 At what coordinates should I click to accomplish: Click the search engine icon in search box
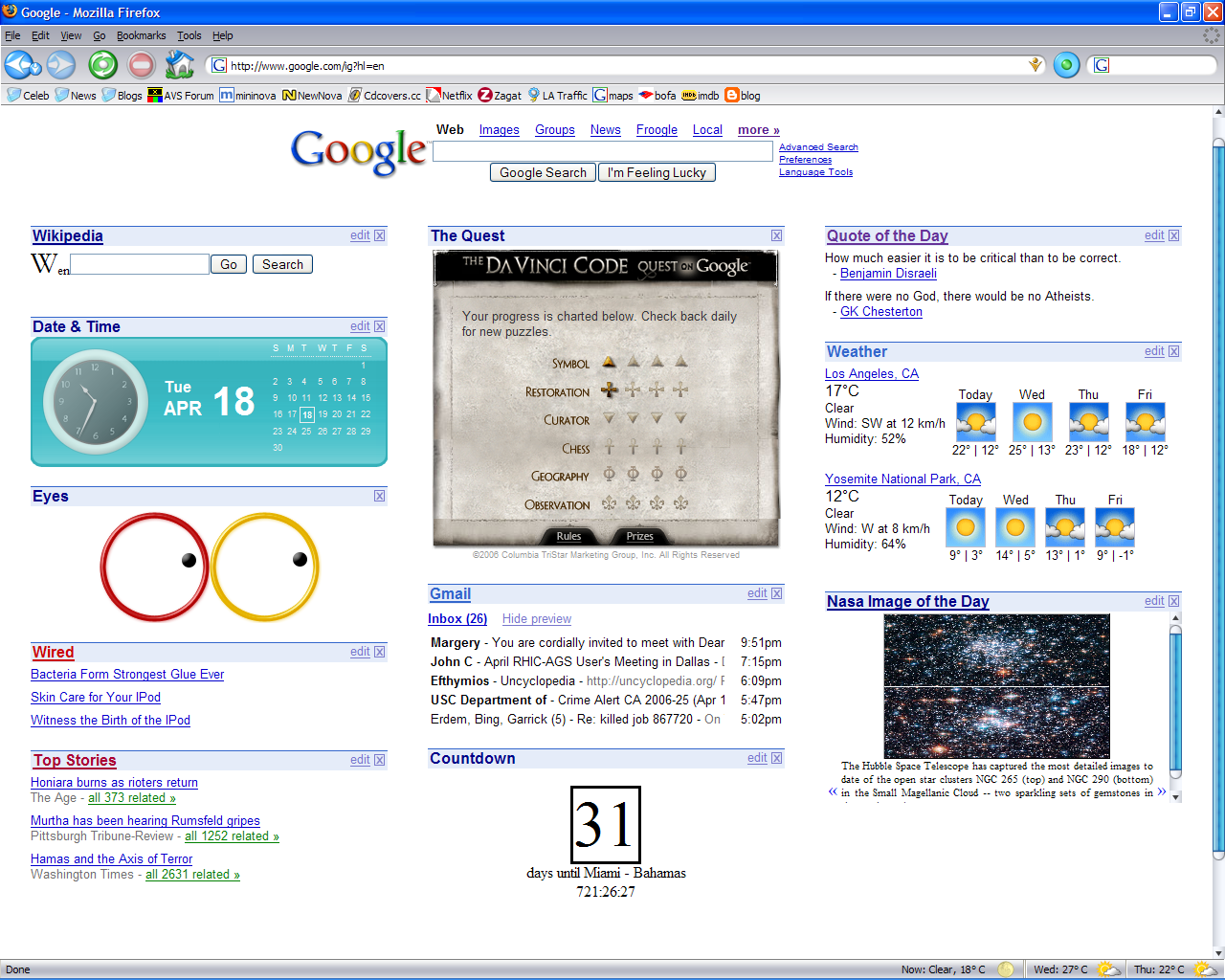[x=1102, y=65]
